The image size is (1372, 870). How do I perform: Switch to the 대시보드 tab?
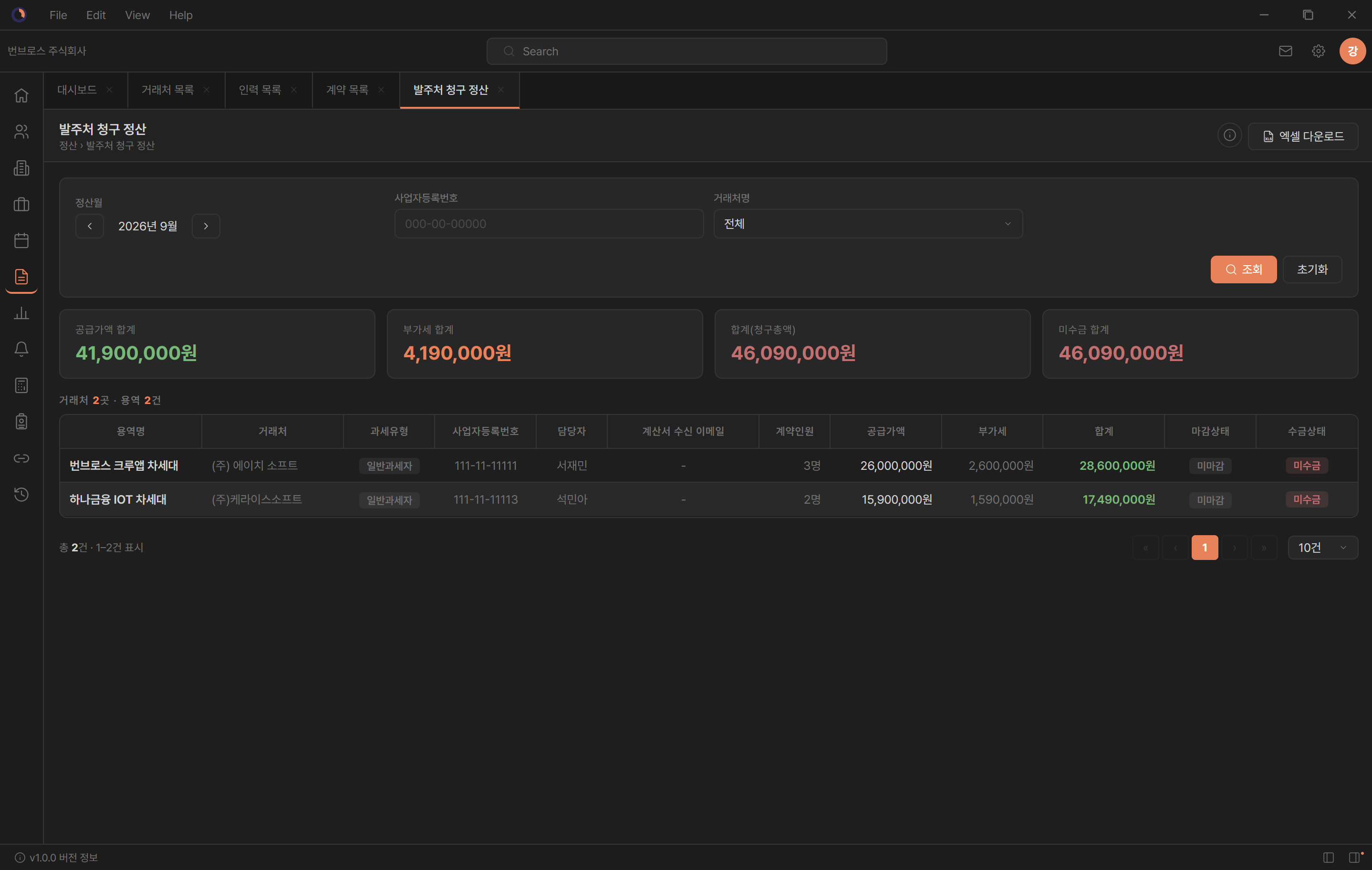click(x=77, y=90)
